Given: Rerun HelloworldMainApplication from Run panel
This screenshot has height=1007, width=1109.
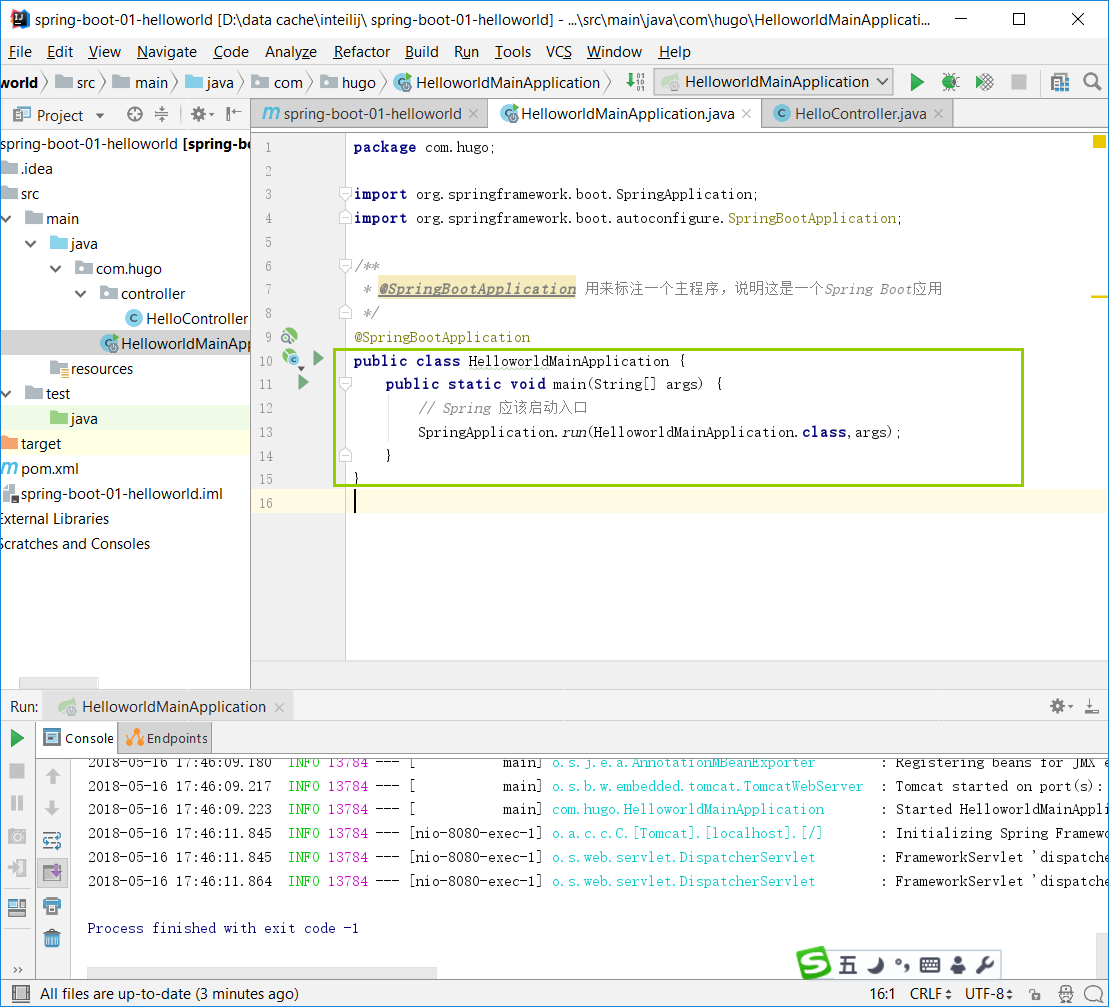Looking at the screenshot, I should [x=17, y=738].
